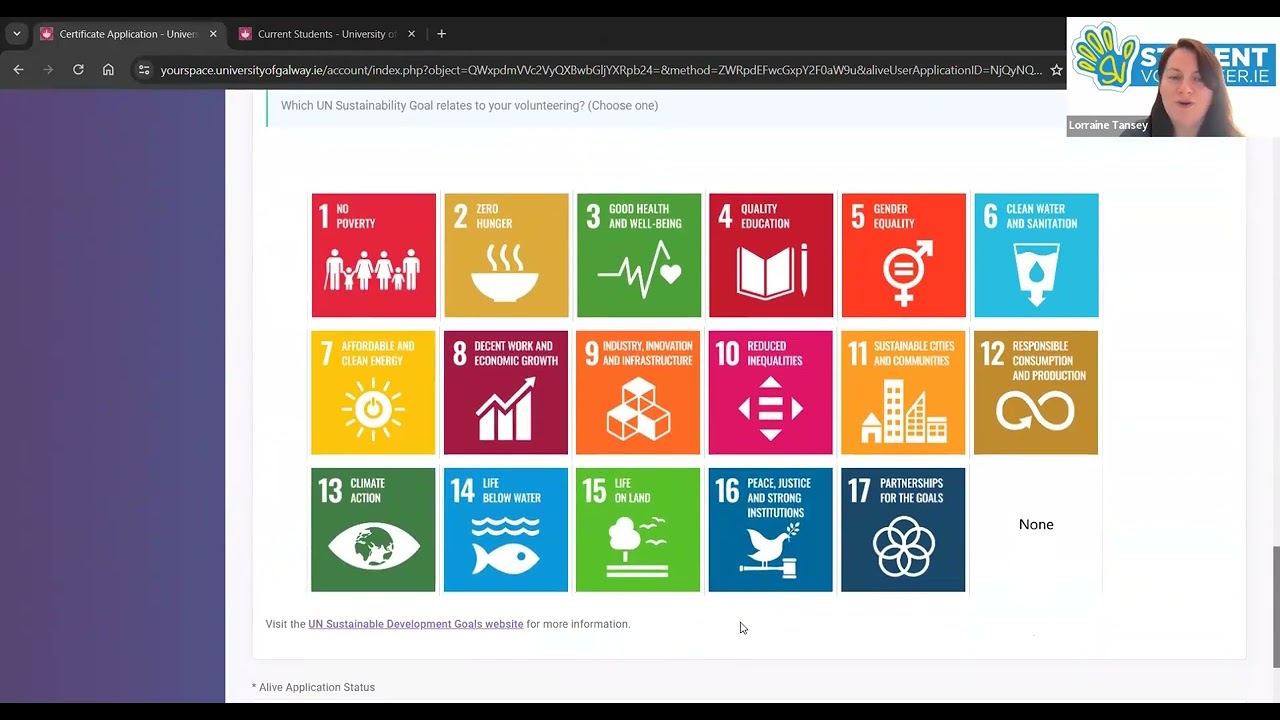This screenshot has width=1280, height=720.
Task: Open the browser home page
Action: (108, 70)
